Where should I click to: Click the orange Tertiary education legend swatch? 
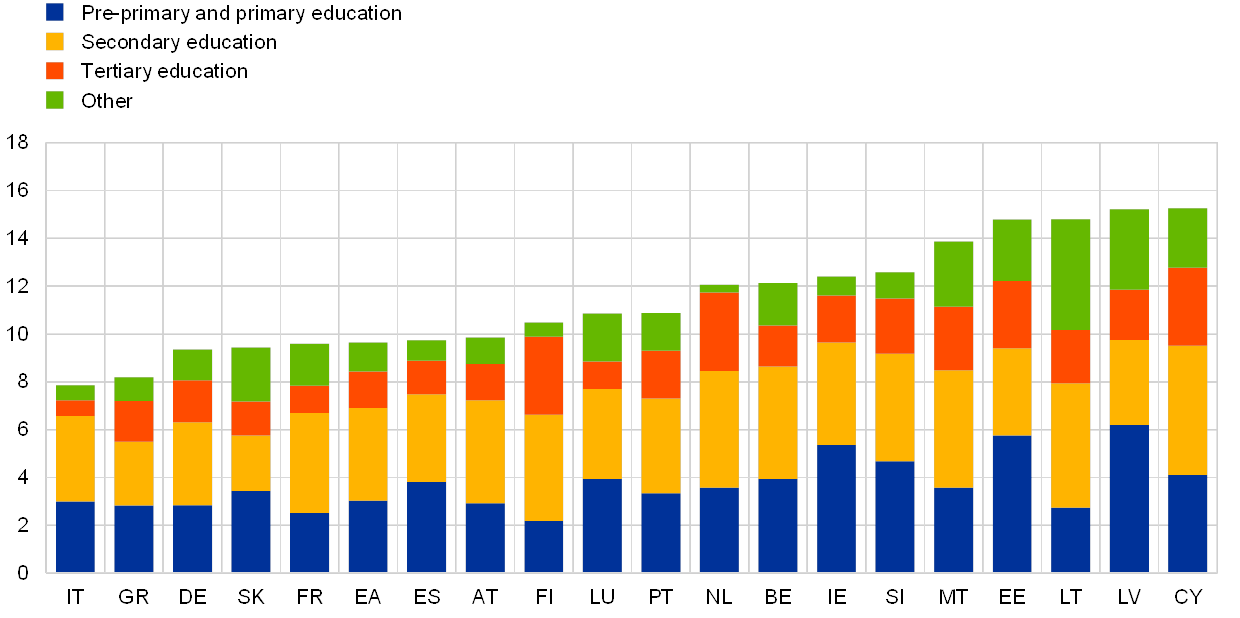[55, 71]
